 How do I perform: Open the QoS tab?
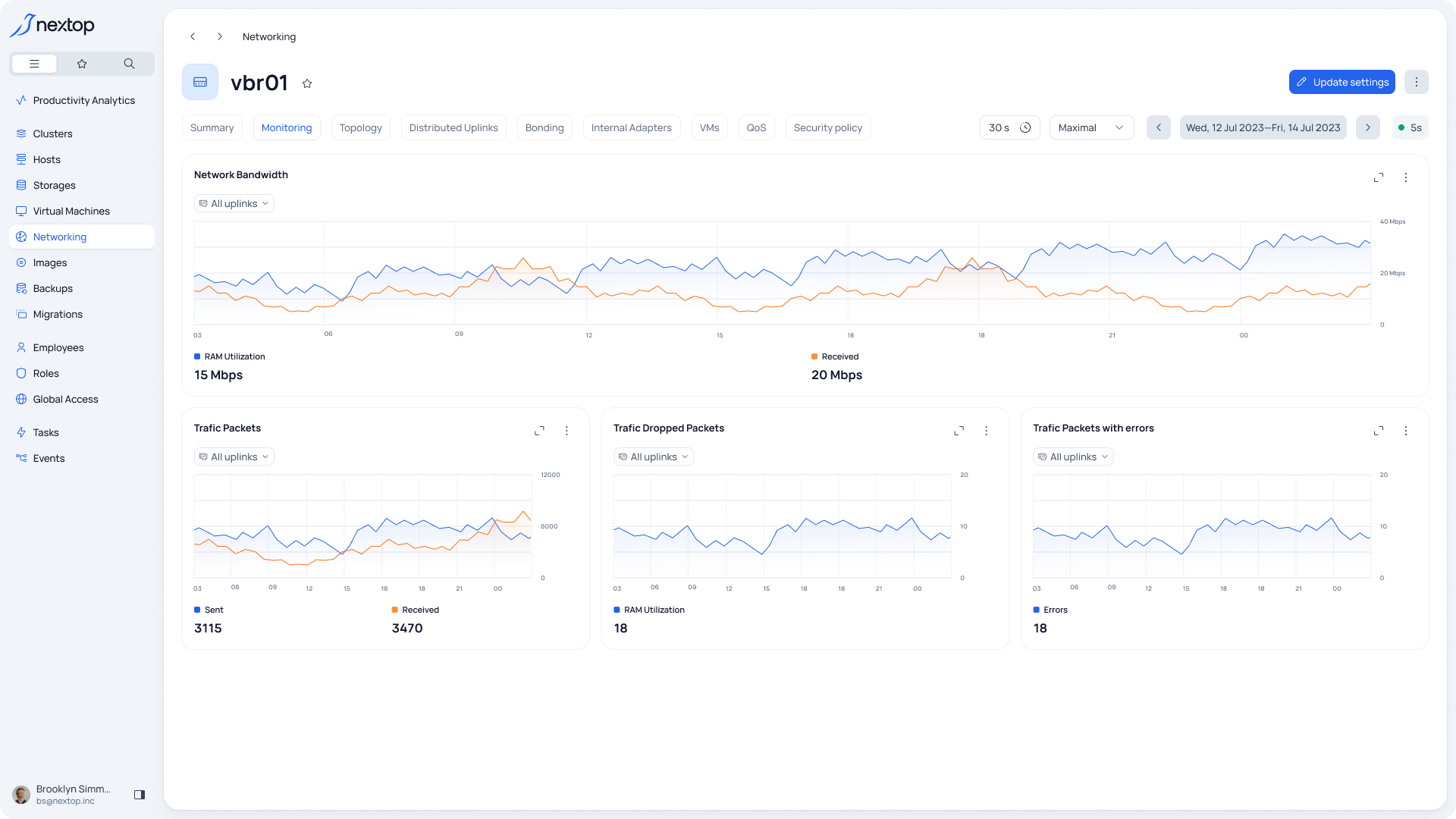[757, 127]
